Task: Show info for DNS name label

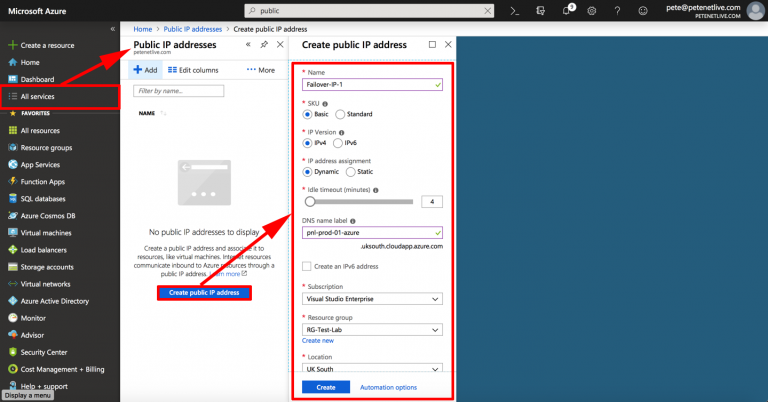Action: [x=353, y=221]
